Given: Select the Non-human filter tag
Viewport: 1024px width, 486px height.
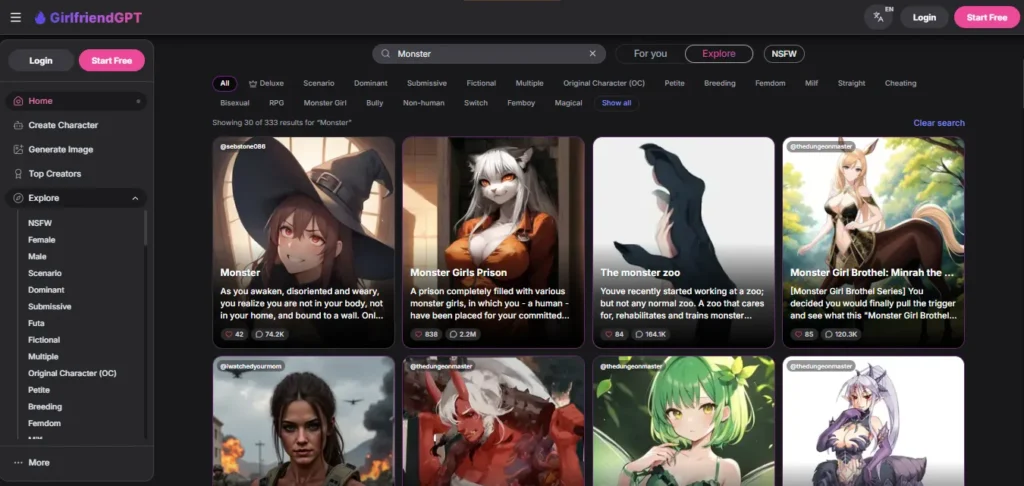Looking at the screenshot, I should (x=424, y=103).
